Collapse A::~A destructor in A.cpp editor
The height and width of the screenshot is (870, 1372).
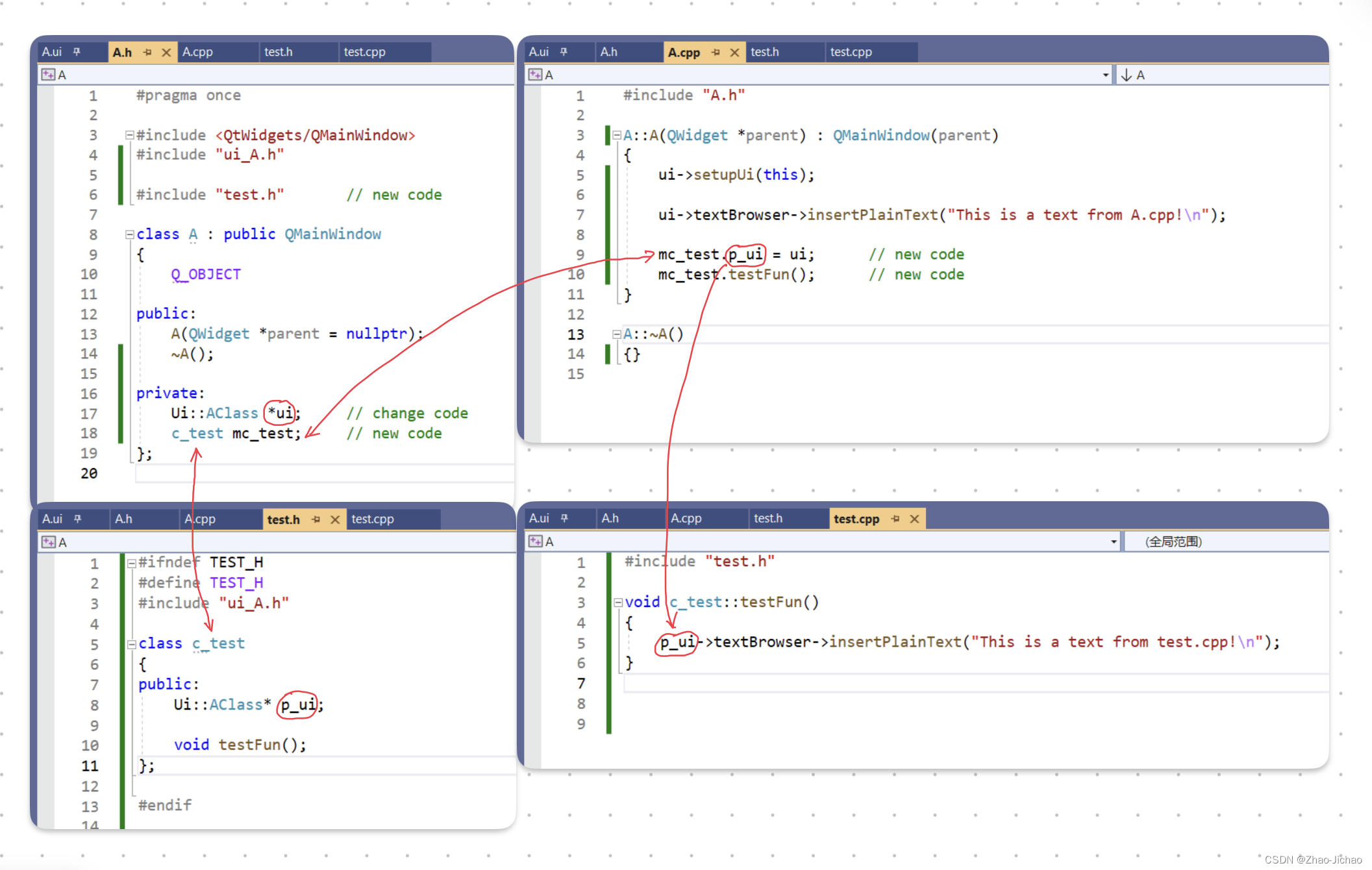(x=617, y=334)
